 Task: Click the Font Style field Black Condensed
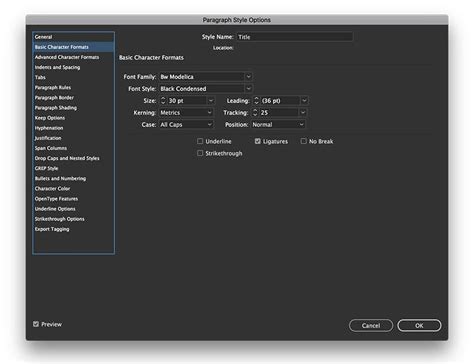pos(202,89)
